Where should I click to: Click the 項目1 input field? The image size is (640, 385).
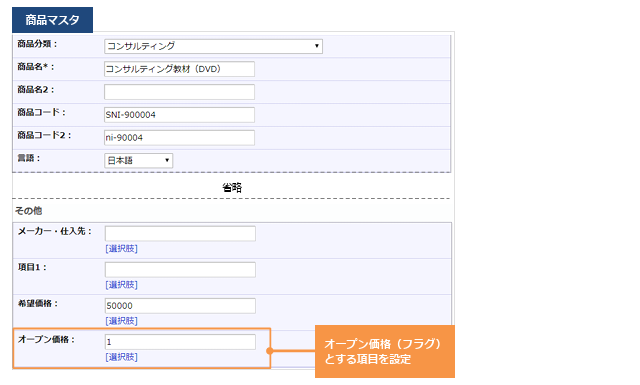tap(180, 270)
